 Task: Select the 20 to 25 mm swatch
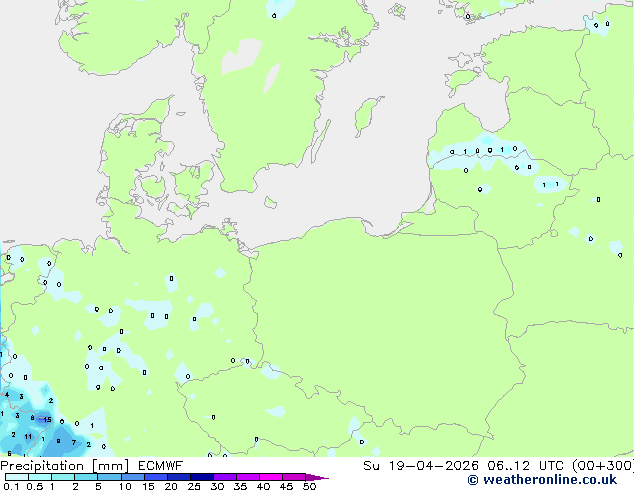179,477
